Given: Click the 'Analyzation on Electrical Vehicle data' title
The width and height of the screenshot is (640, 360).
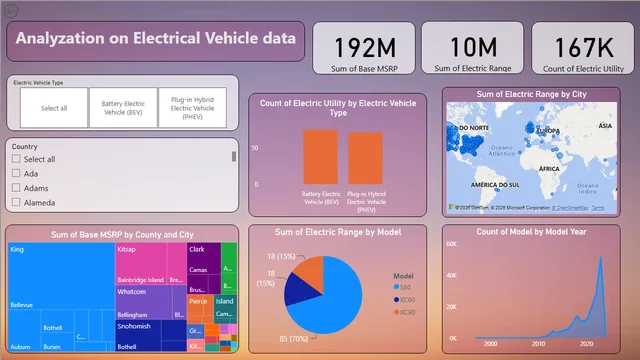Looking at the screenshot, I should coord(156,38).
